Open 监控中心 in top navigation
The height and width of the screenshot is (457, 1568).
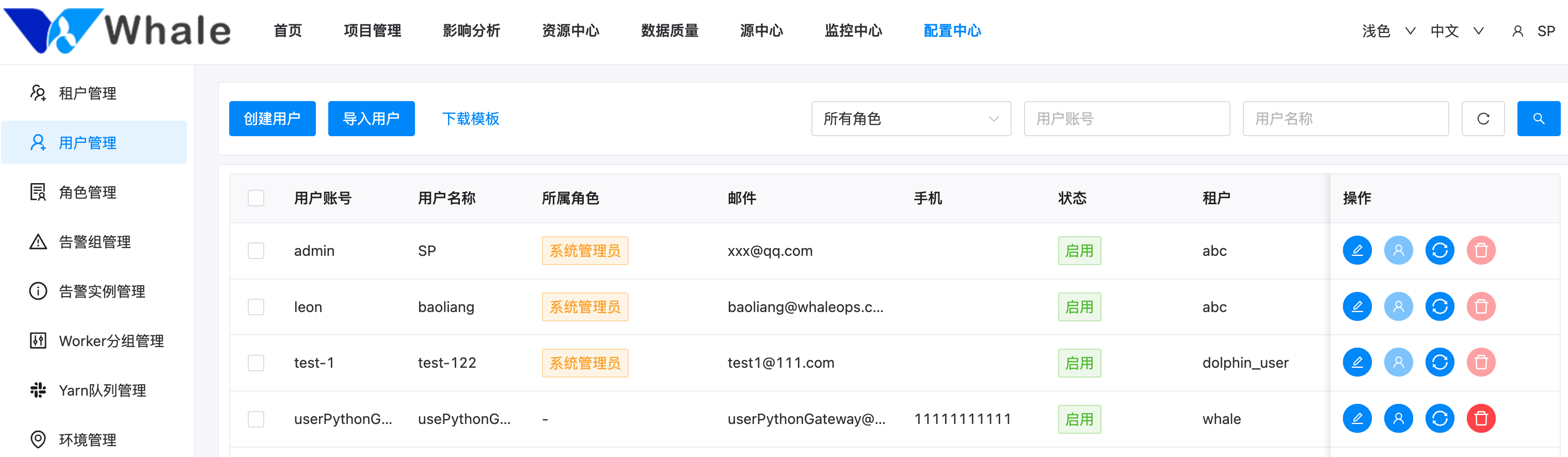[853, 31]
